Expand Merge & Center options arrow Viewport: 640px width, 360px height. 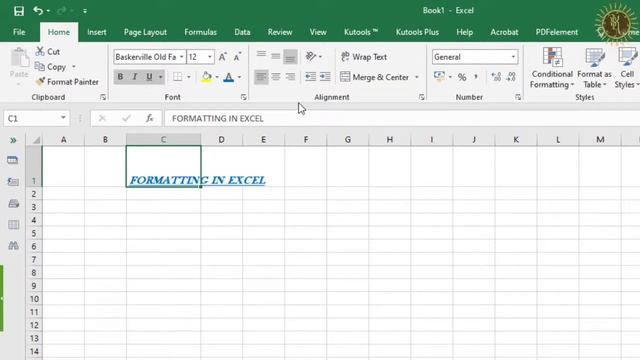point(417,77)
